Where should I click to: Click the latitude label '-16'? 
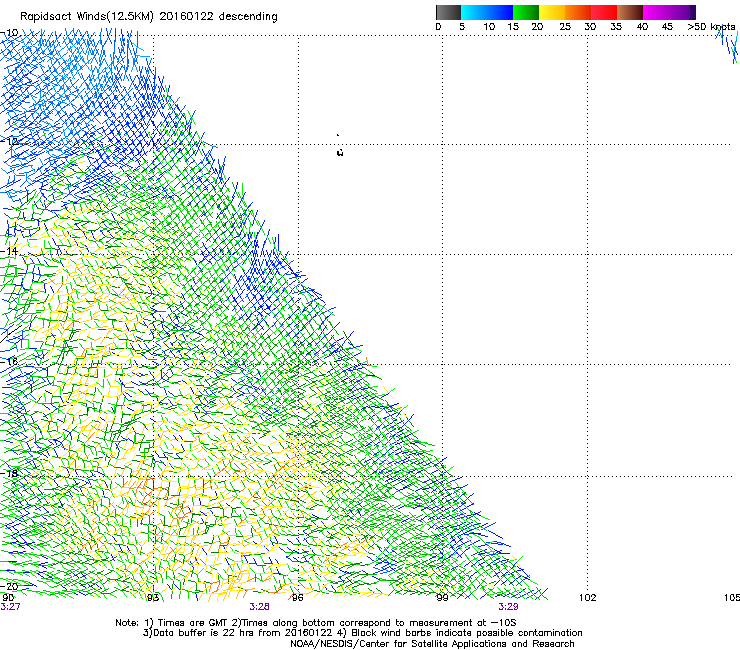9,361
